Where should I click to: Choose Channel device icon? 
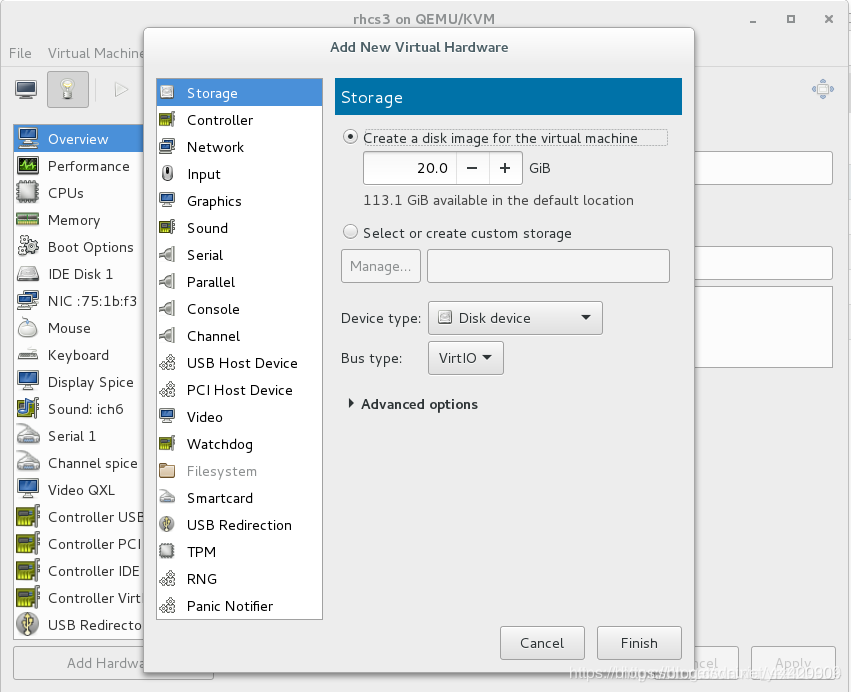coord(167,335)
